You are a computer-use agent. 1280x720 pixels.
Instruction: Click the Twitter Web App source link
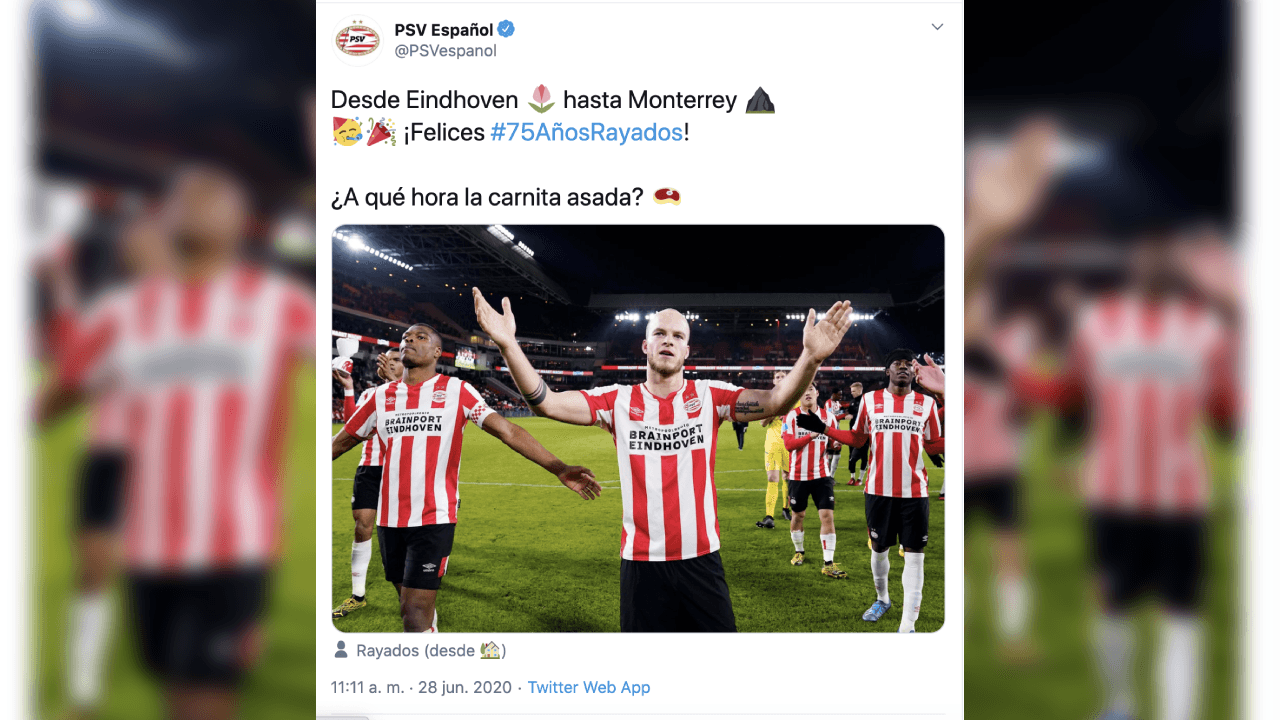click(x=589, y=687)
